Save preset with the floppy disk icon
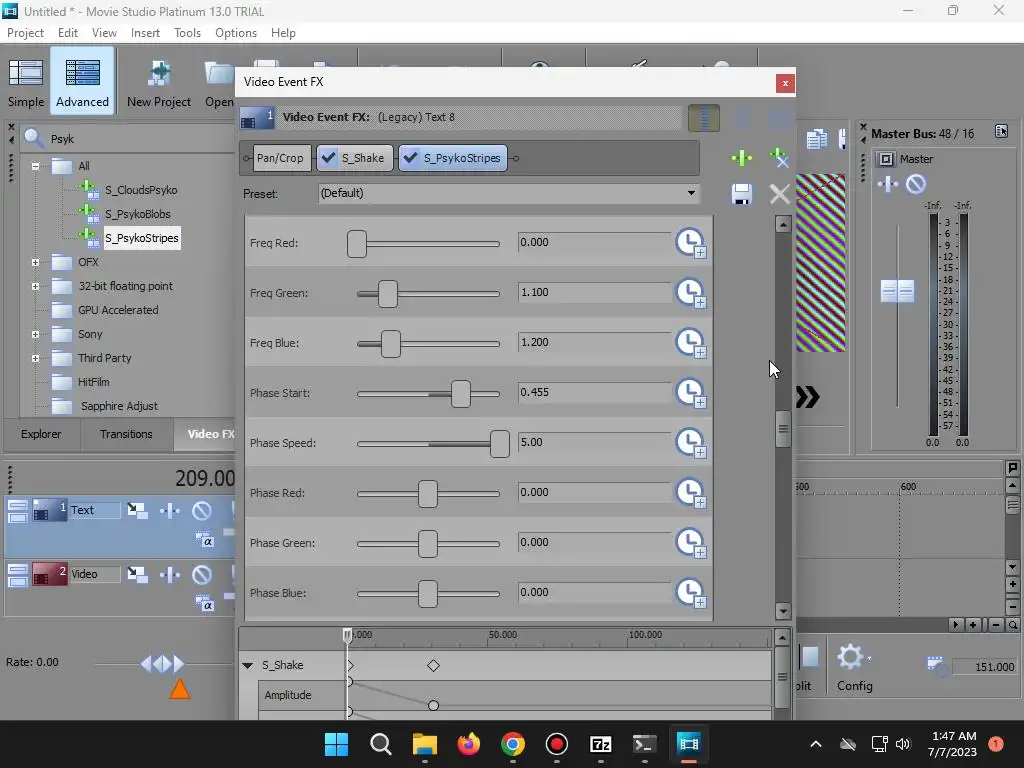This screenshot has width=1024, height=768. coord(741,194)
